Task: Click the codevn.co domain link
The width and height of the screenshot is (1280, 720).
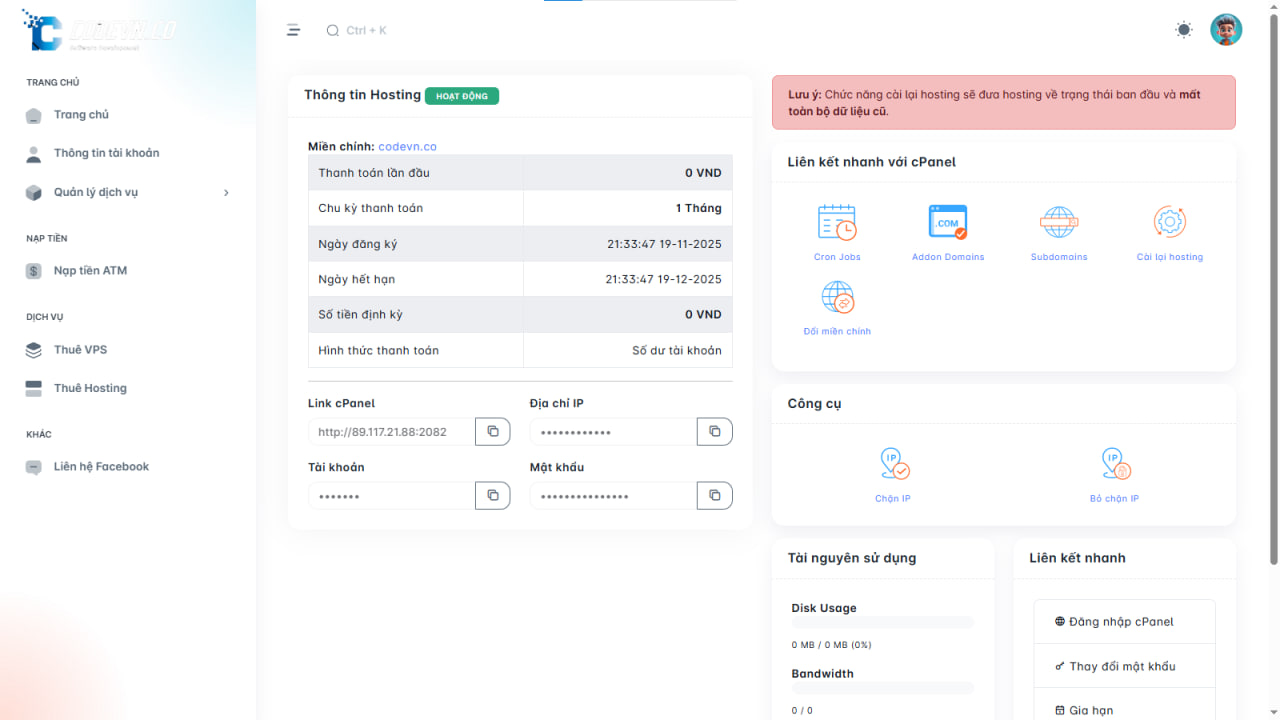Action: [x=407, y=147]
